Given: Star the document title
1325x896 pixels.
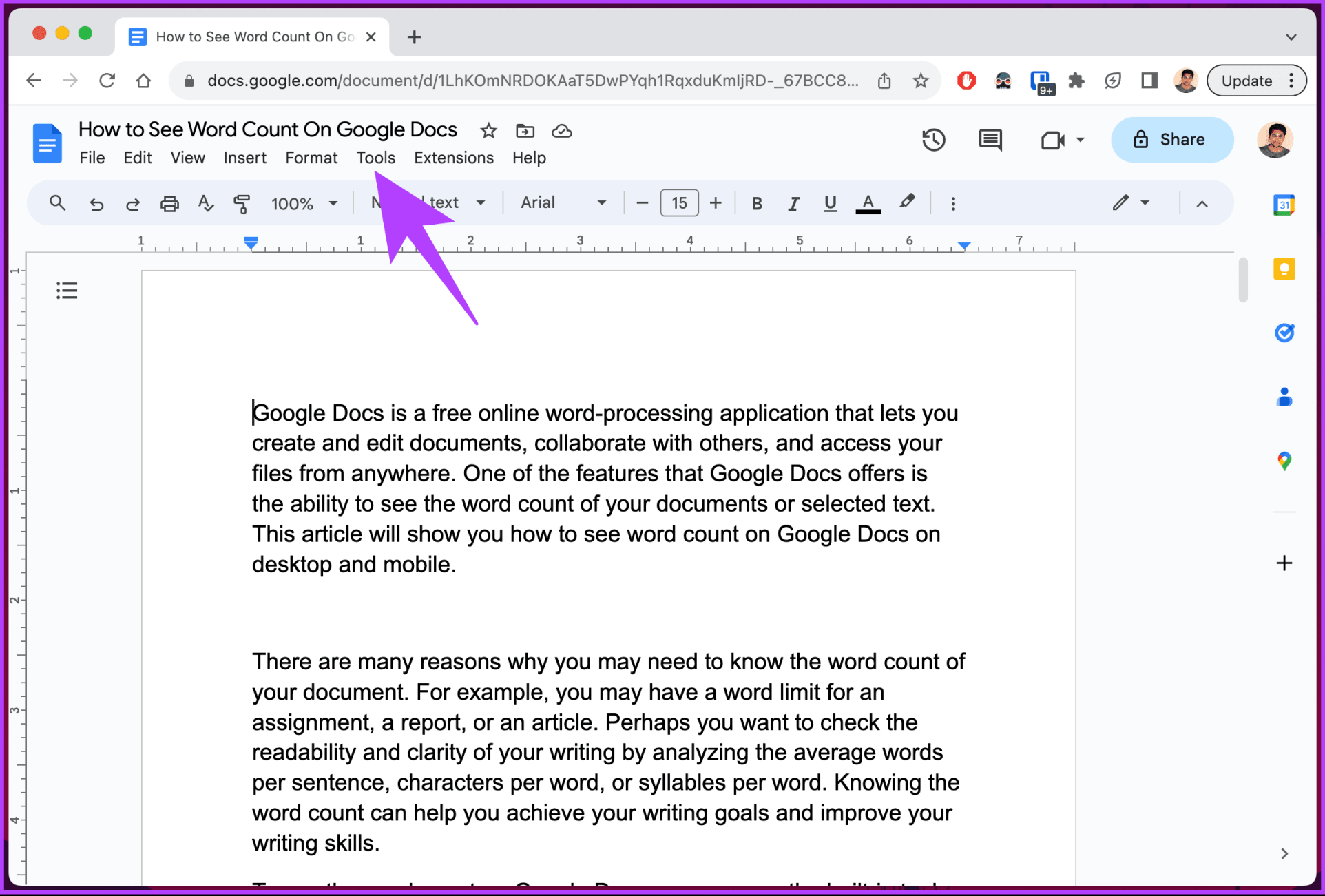Looking at the screenshot, I should 488,131.
